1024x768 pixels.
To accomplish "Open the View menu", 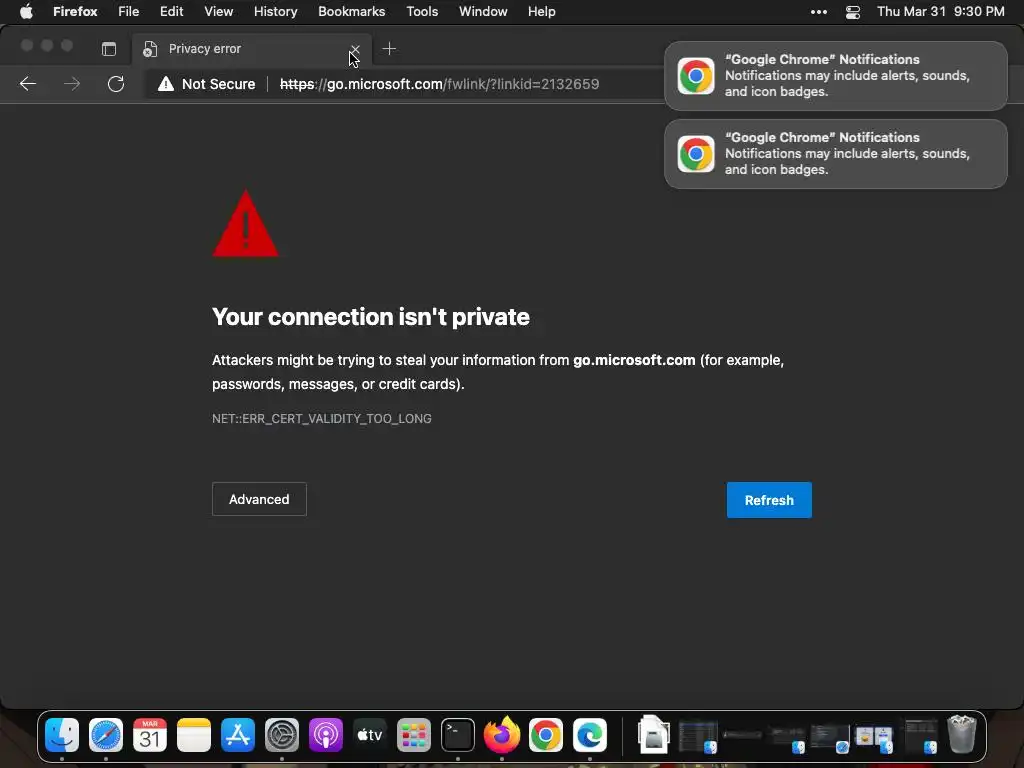I will click(x=218, y=12).
